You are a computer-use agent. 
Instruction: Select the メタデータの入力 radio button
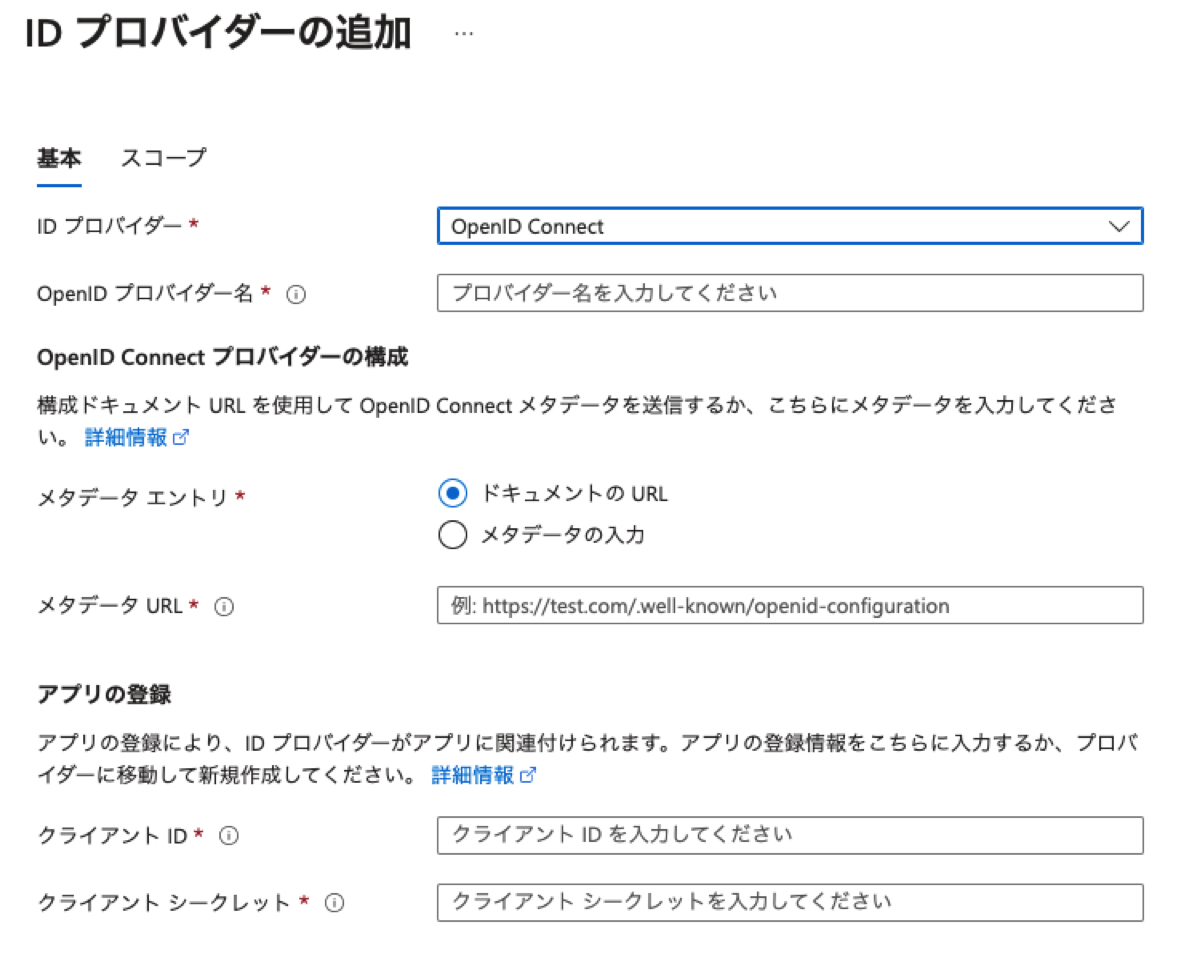[452, 535]
